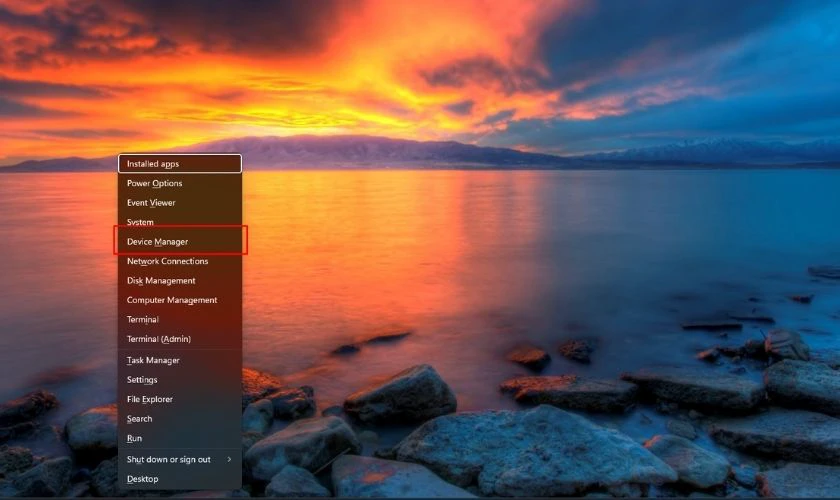Screen dimensions: 840x500
Task: Select the Search entry
Action: tap(179, 419)
